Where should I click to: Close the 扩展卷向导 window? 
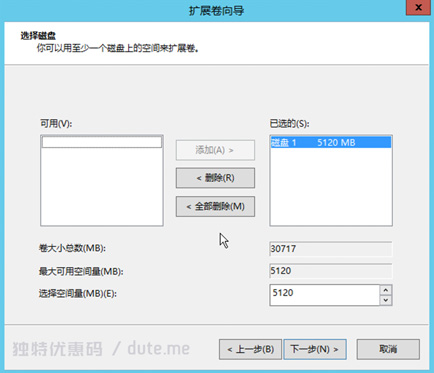(418, 7)
